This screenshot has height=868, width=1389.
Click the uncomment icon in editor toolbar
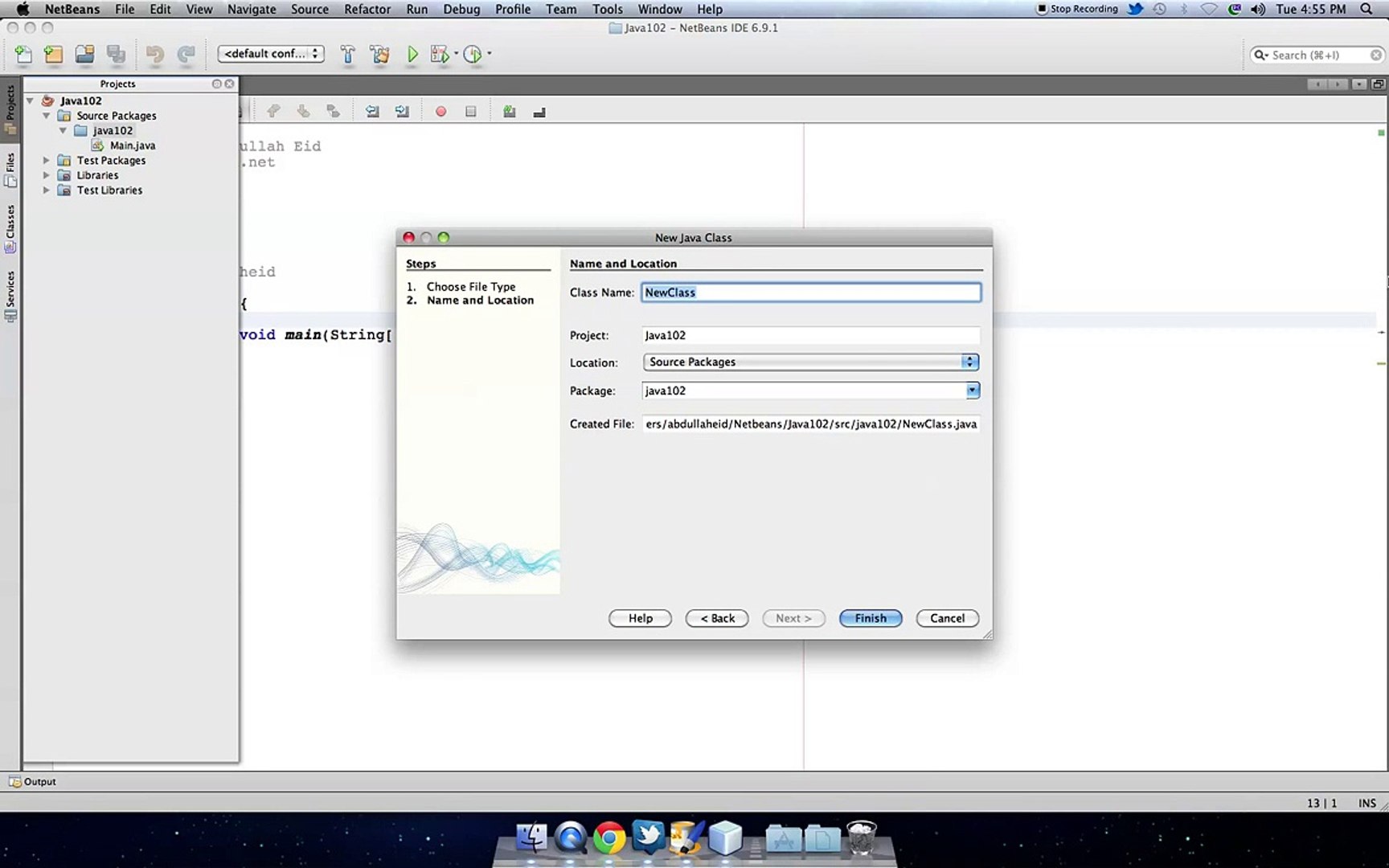pos(539,112)
